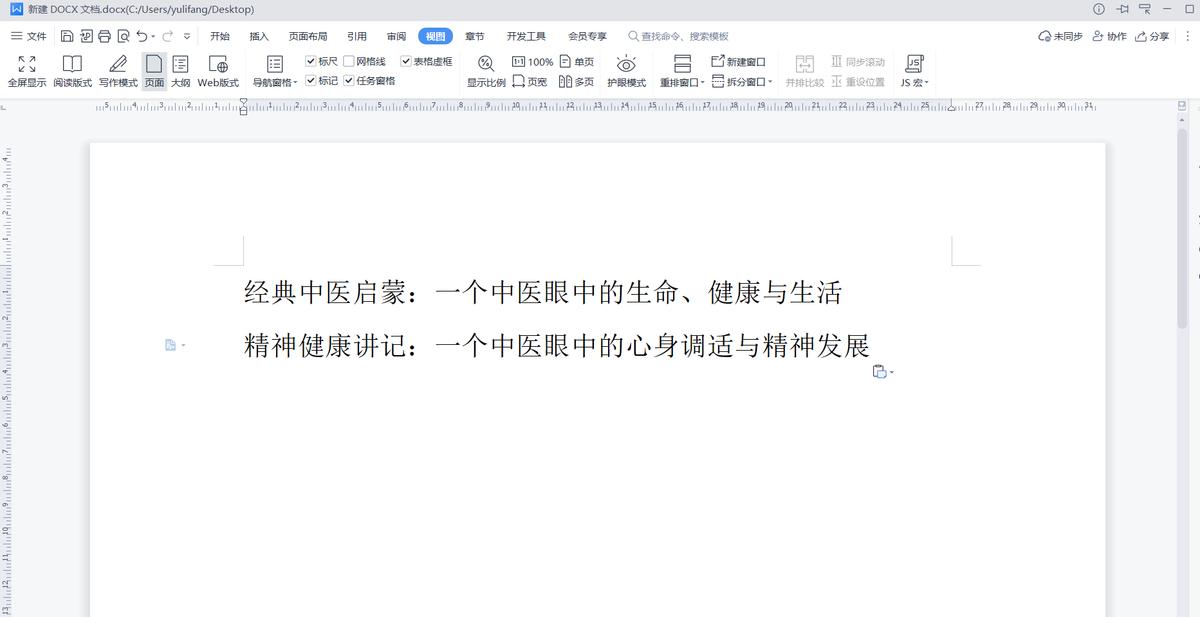
Task: Switch to 全屏显示 full screen view
Action: click(x=25, y=70)
